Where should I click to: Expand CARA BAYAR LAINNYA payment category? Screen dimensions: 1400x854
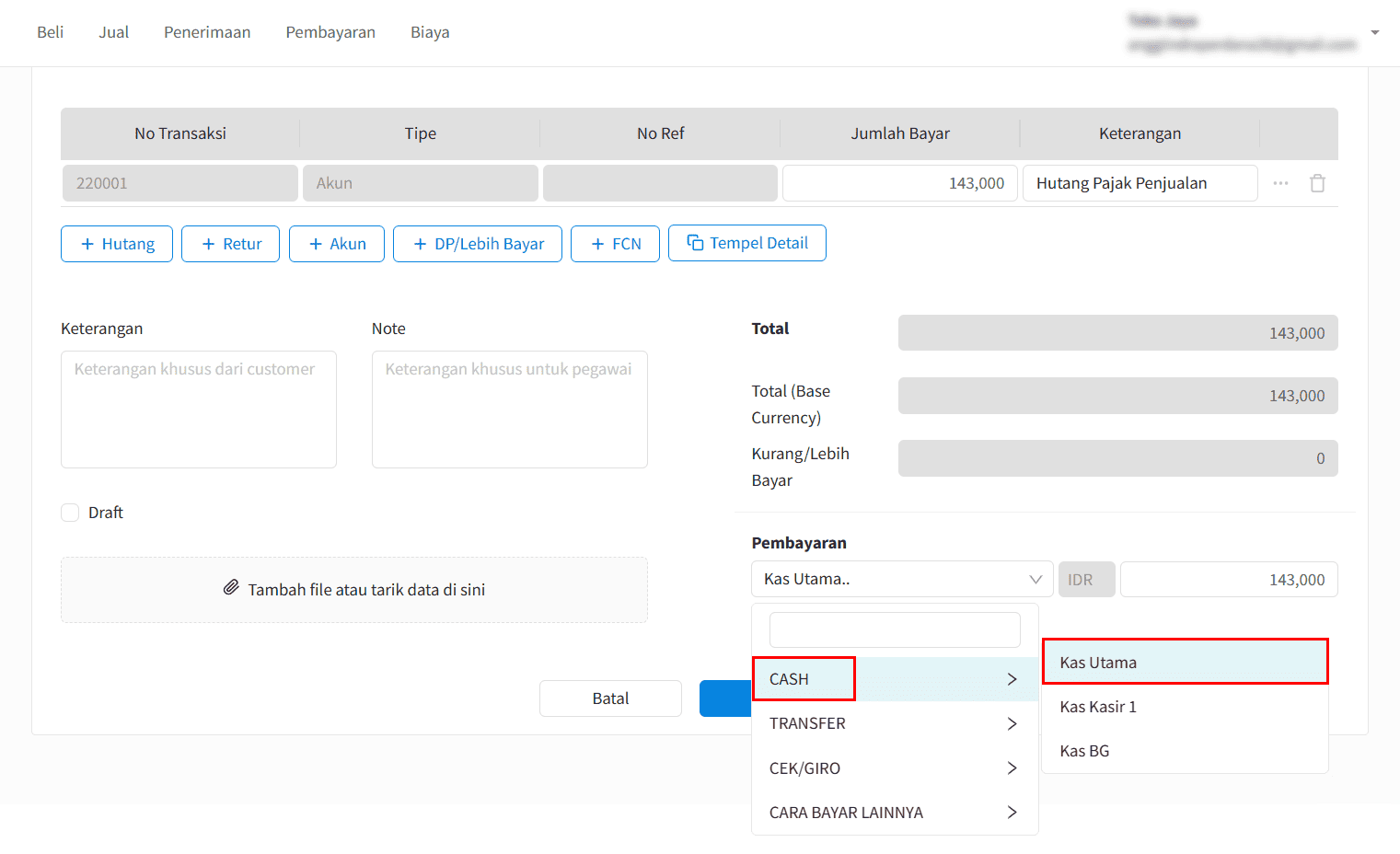(895, 813)
